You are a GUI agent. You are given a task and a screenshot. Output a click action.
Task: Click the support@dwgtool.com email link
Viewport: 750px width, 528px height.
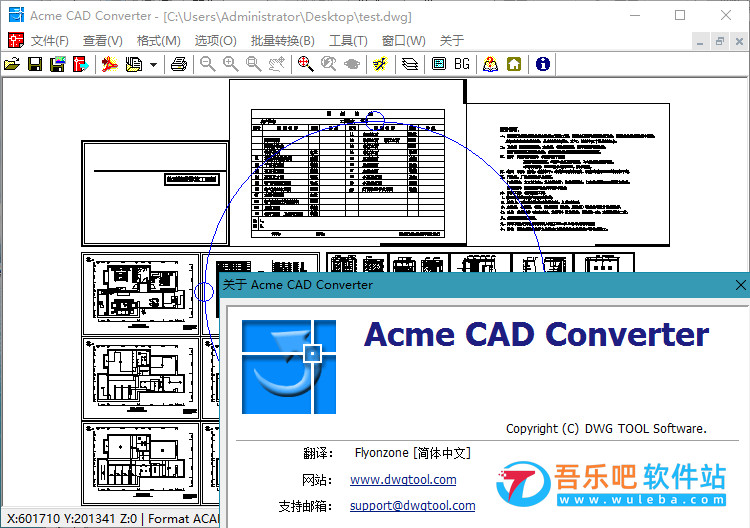point(412,506)
